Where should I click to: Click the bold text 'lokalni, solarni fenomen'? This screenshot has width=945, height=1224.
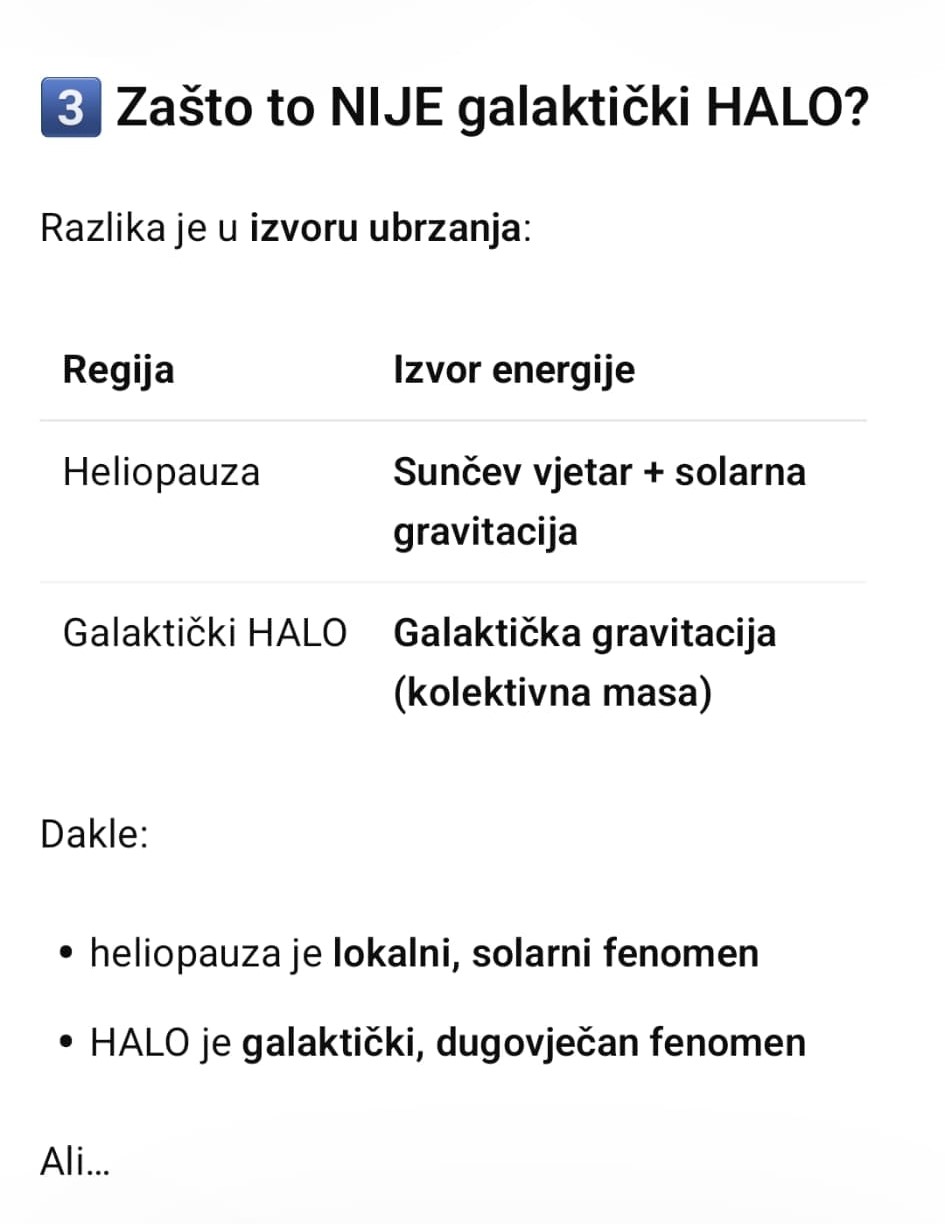tap(545, 953)
